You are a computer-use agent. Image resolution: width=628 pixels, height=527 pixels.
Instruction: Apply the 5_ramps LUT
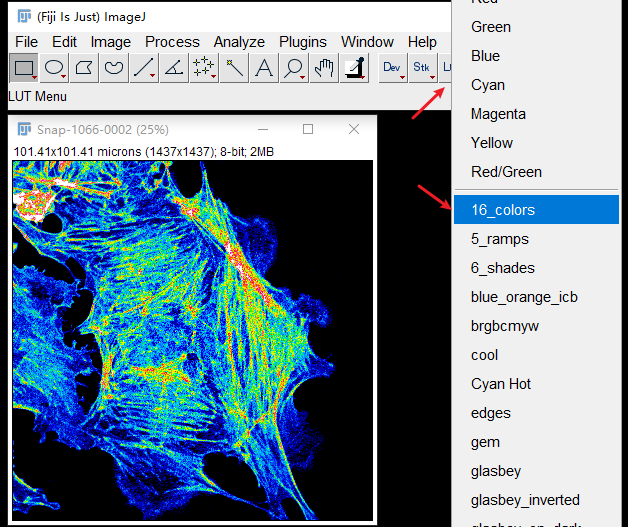click(536, 239)
